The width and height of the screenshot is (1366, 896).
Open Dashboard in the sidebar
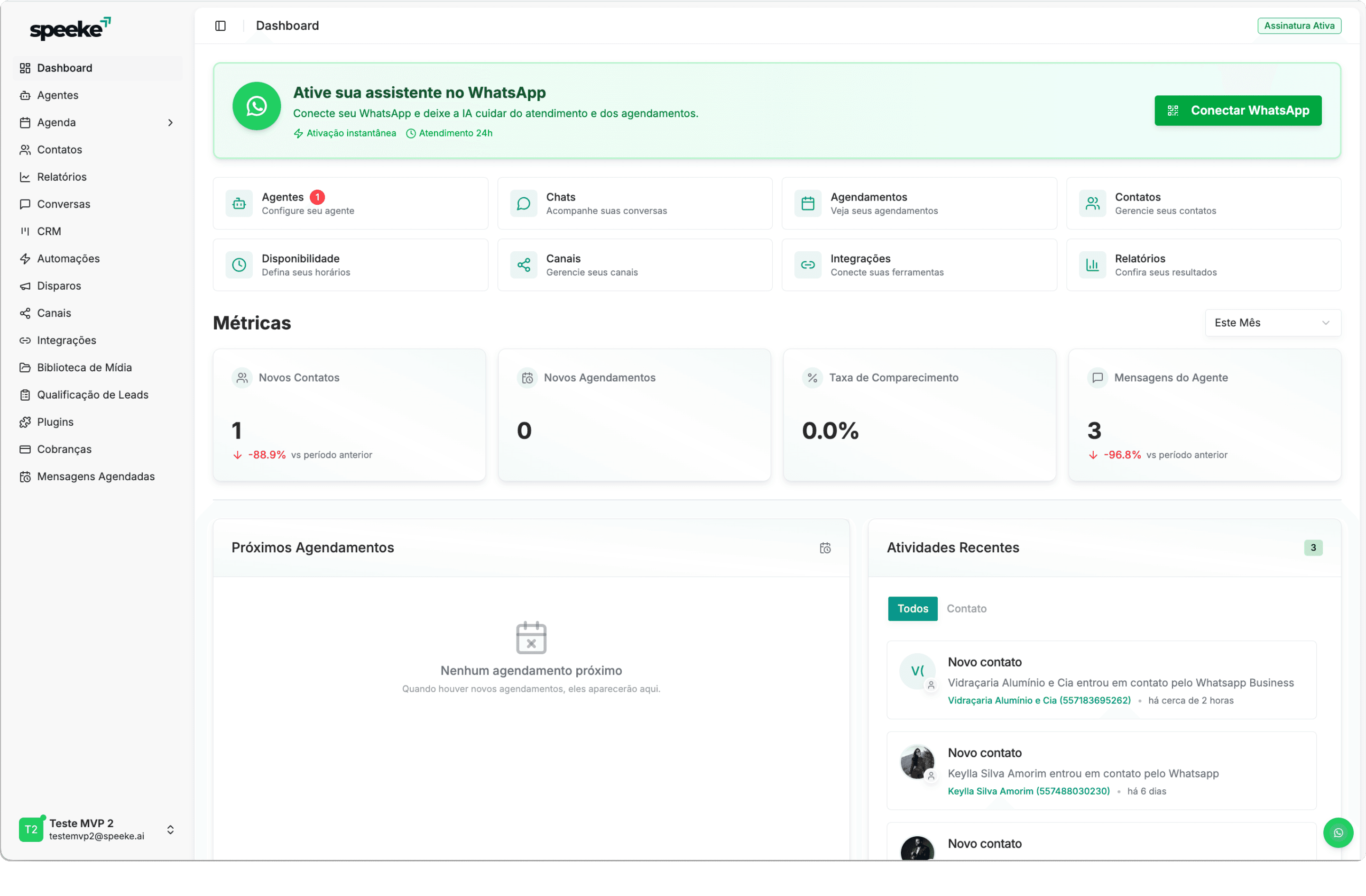[x=98, y=68]
